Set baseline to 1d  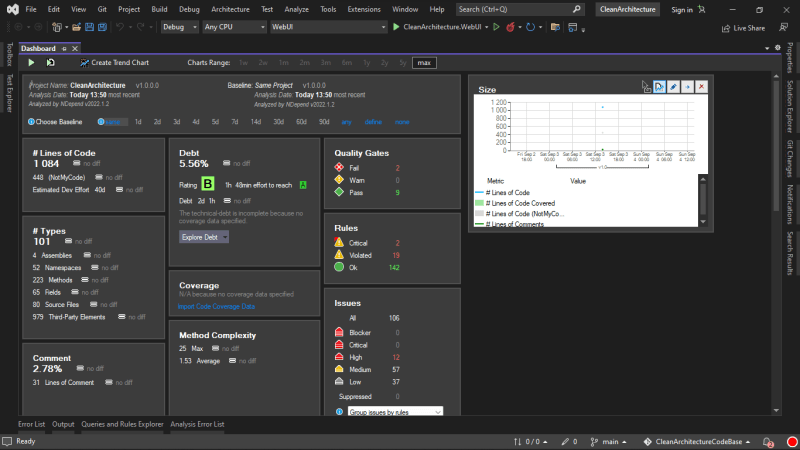(x=138, y=122)
